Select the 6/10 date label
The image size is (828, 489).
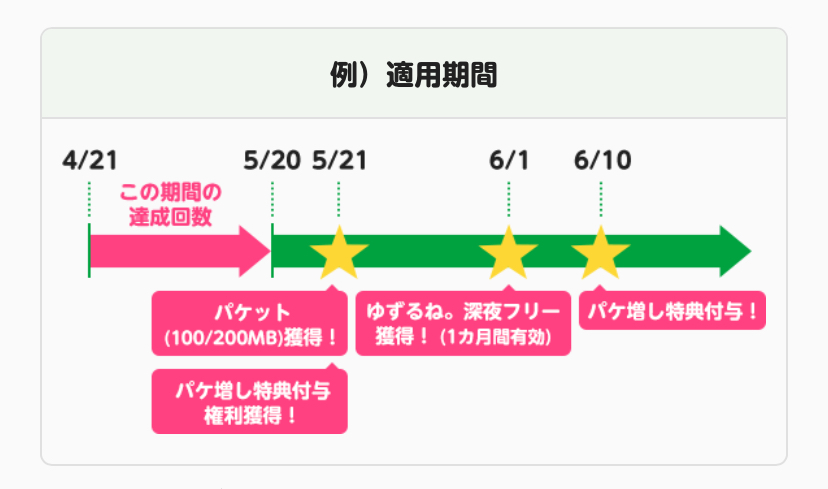coord(603,160)
